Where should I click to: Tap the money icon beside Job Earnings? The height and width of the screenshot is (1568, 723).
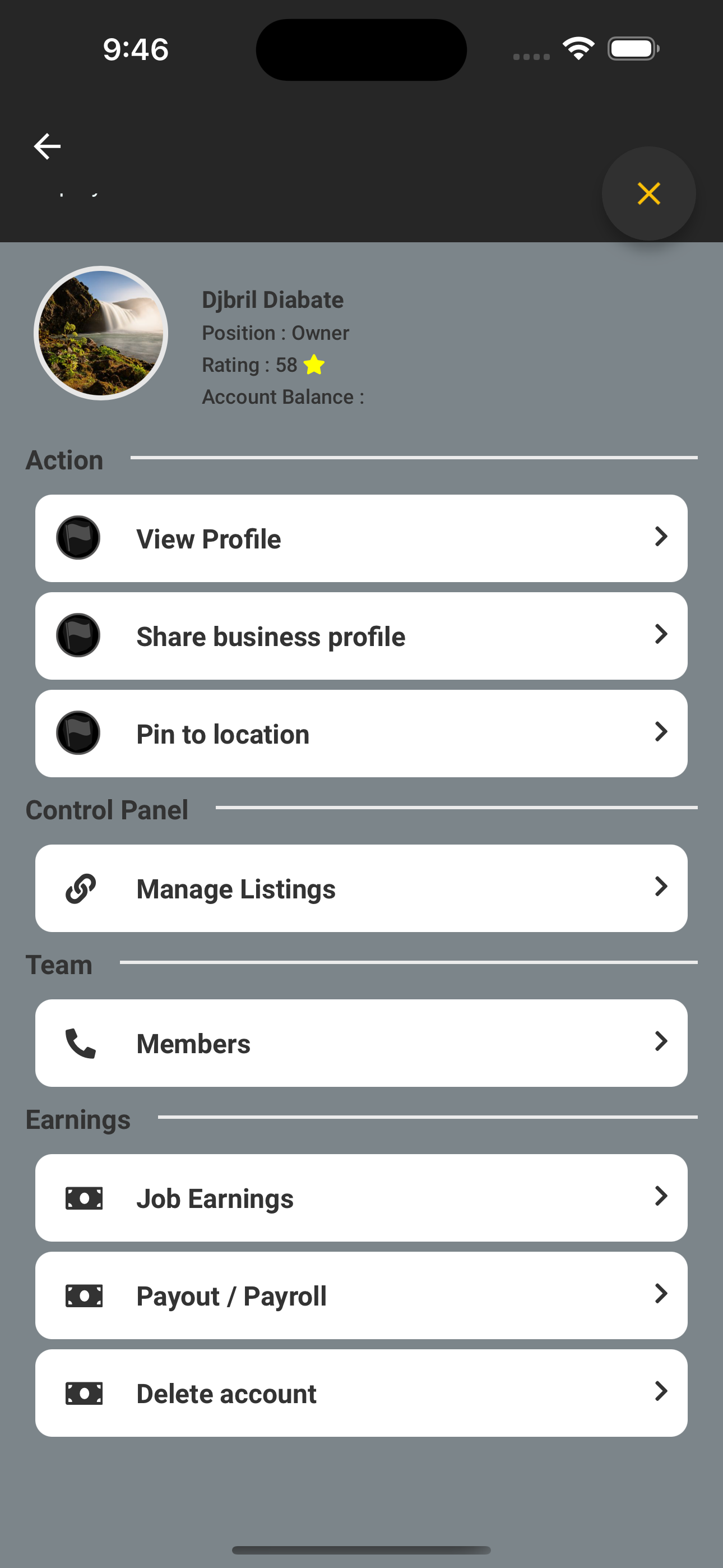(x=84, y=1198)
